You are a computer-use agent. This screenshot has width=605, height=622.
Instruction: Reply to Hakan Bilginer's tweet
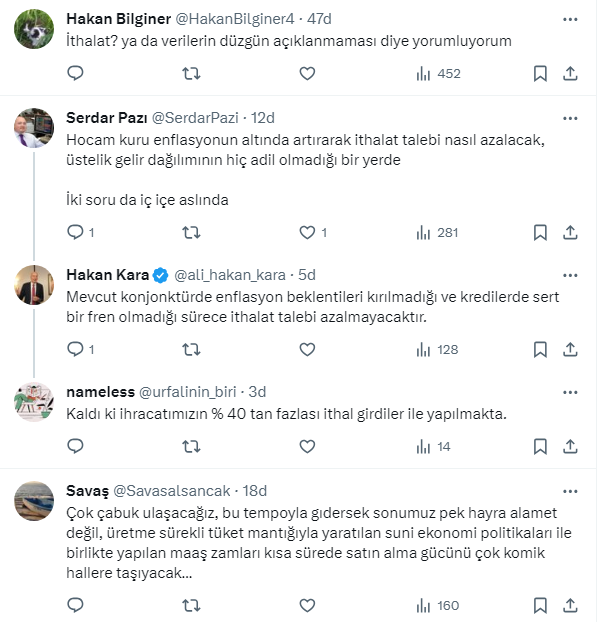[x=75, y=73]
